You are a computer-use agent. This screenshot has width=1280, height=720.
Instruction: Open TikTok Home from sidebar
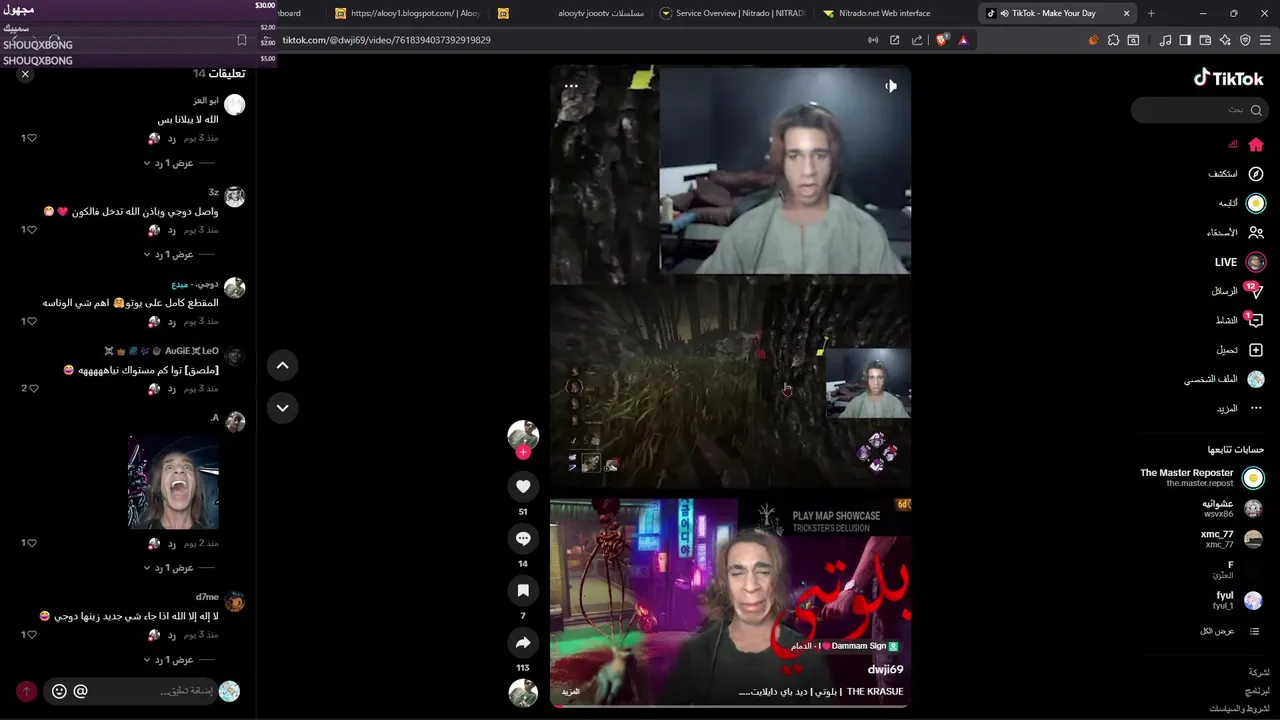pos(1256,145)
